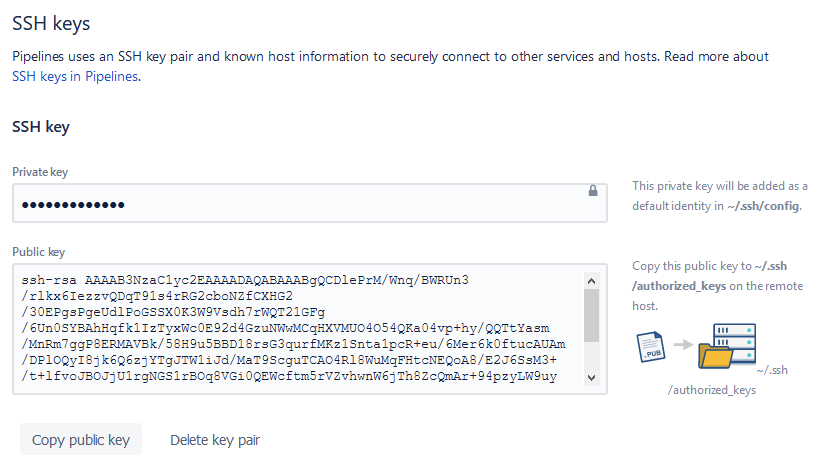
Task: Click the public key scrollbar down arrow
Action: coord(591,378)
